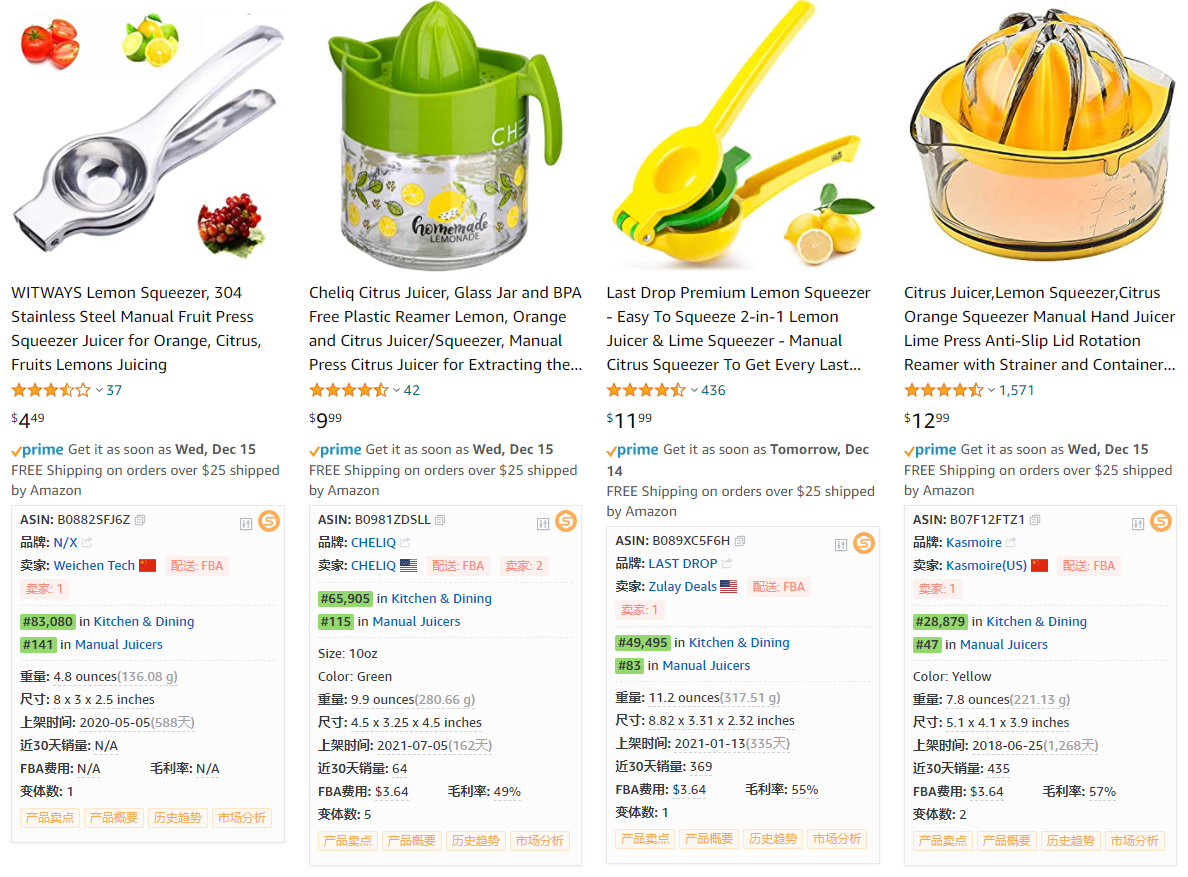Open 市场分析 tab on Last Drop card
The width and height of the screenshot is (1188, 877).
[837, 839]
